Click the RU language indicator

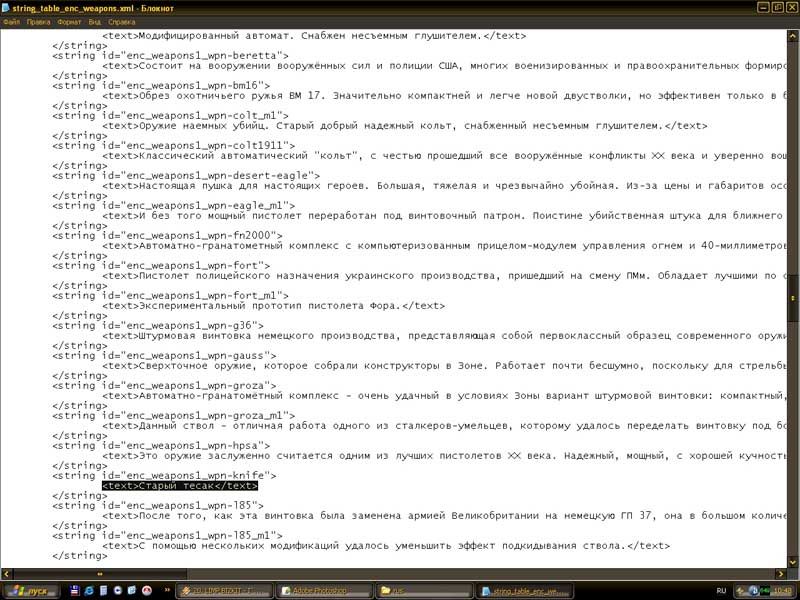[721, 591]
